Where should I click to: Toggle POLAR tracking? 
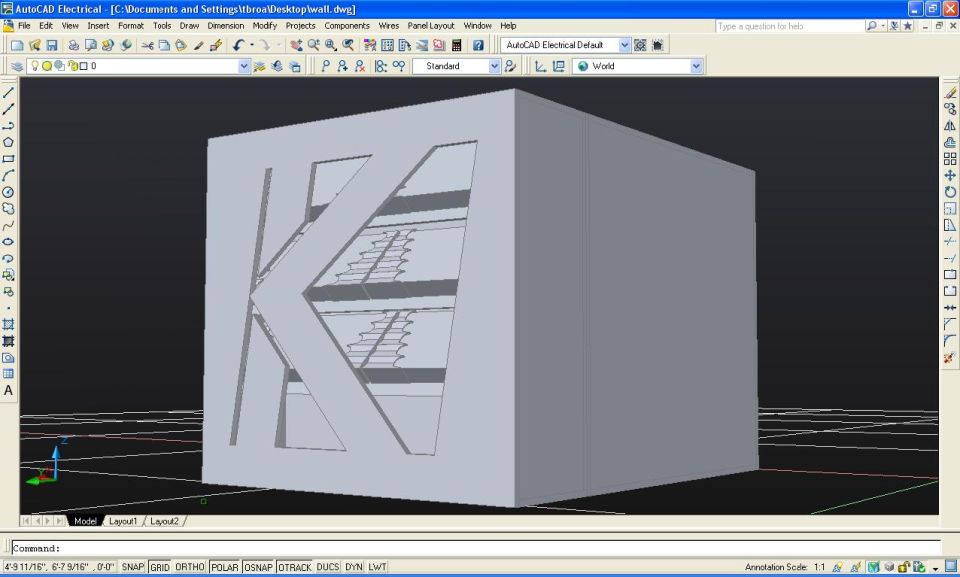[225, 567]
